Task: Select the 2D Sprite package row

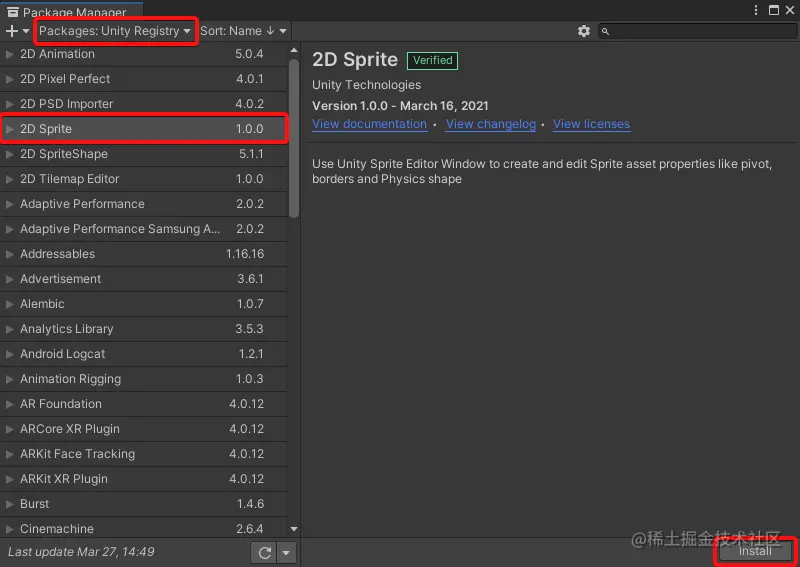Action: coord(144,129)
